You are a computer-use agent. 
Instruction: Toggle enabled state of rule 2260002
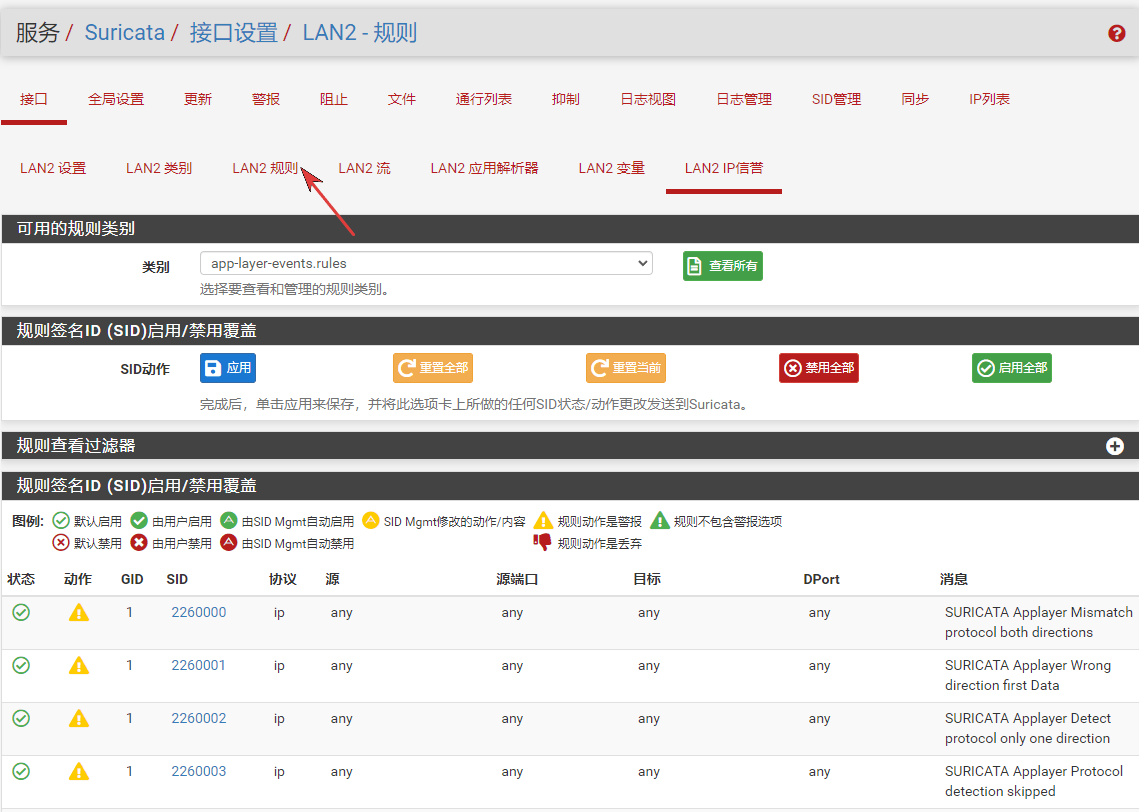coord(21,718)
